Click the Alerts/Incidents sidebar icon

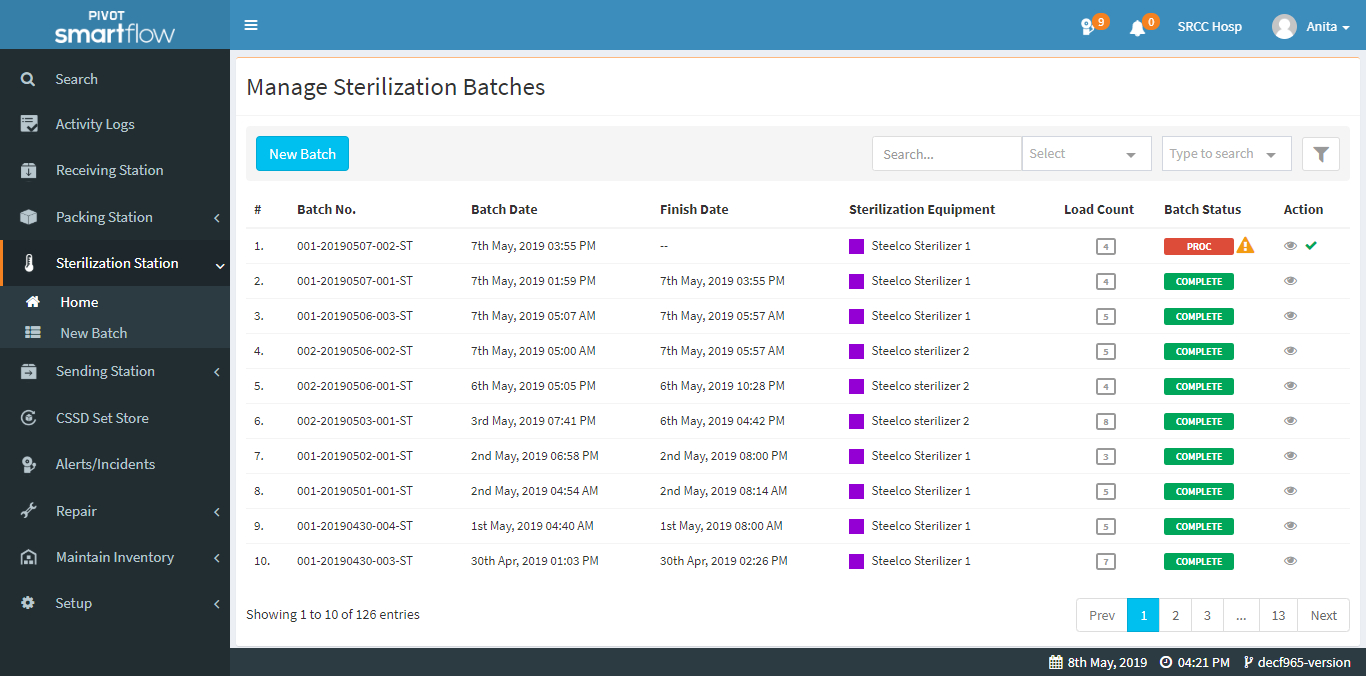point(29,464)
